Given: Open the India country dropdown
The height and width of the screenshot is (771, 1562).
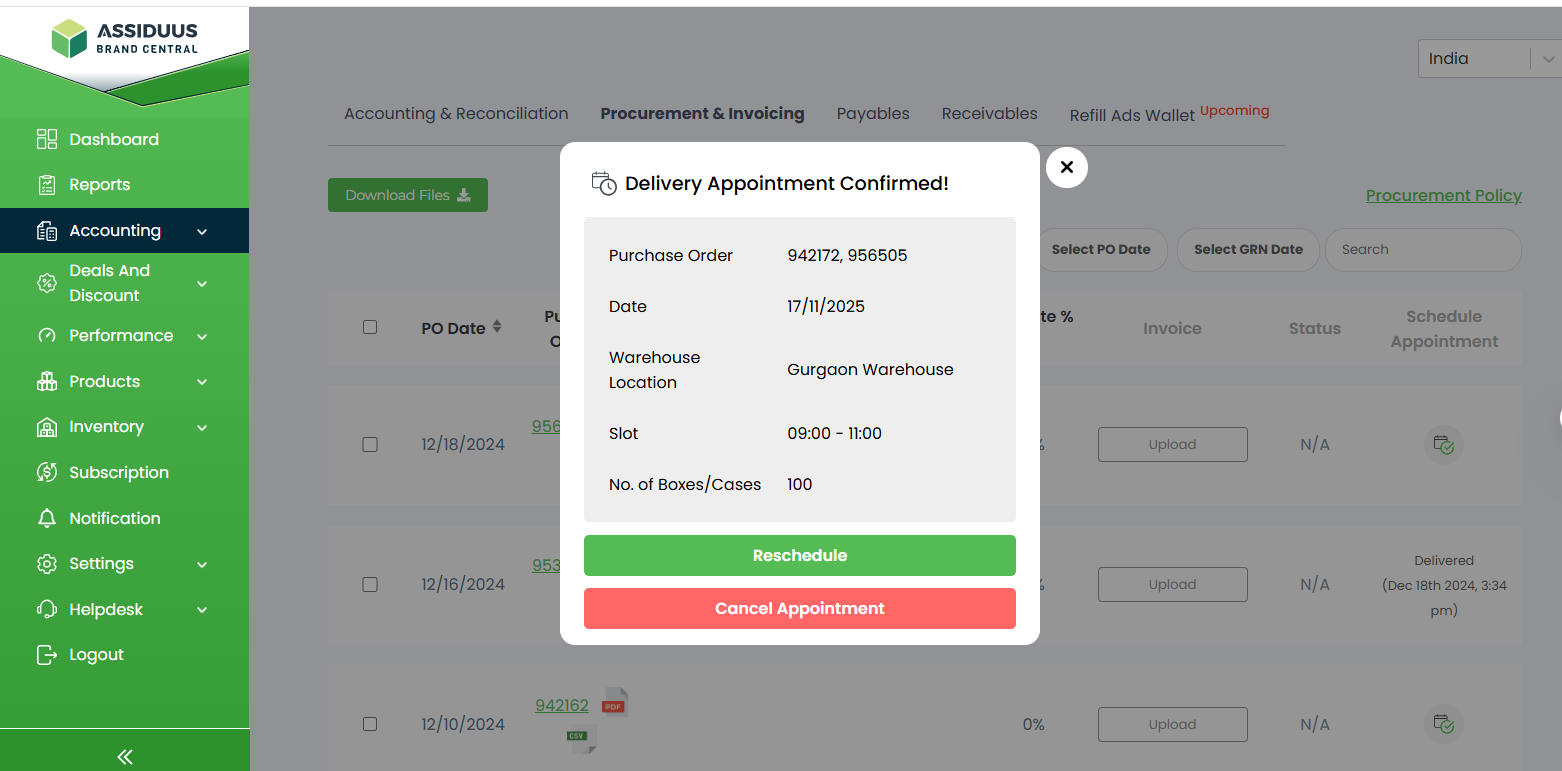Looking at the screenshot, I should pos(1488,59).
